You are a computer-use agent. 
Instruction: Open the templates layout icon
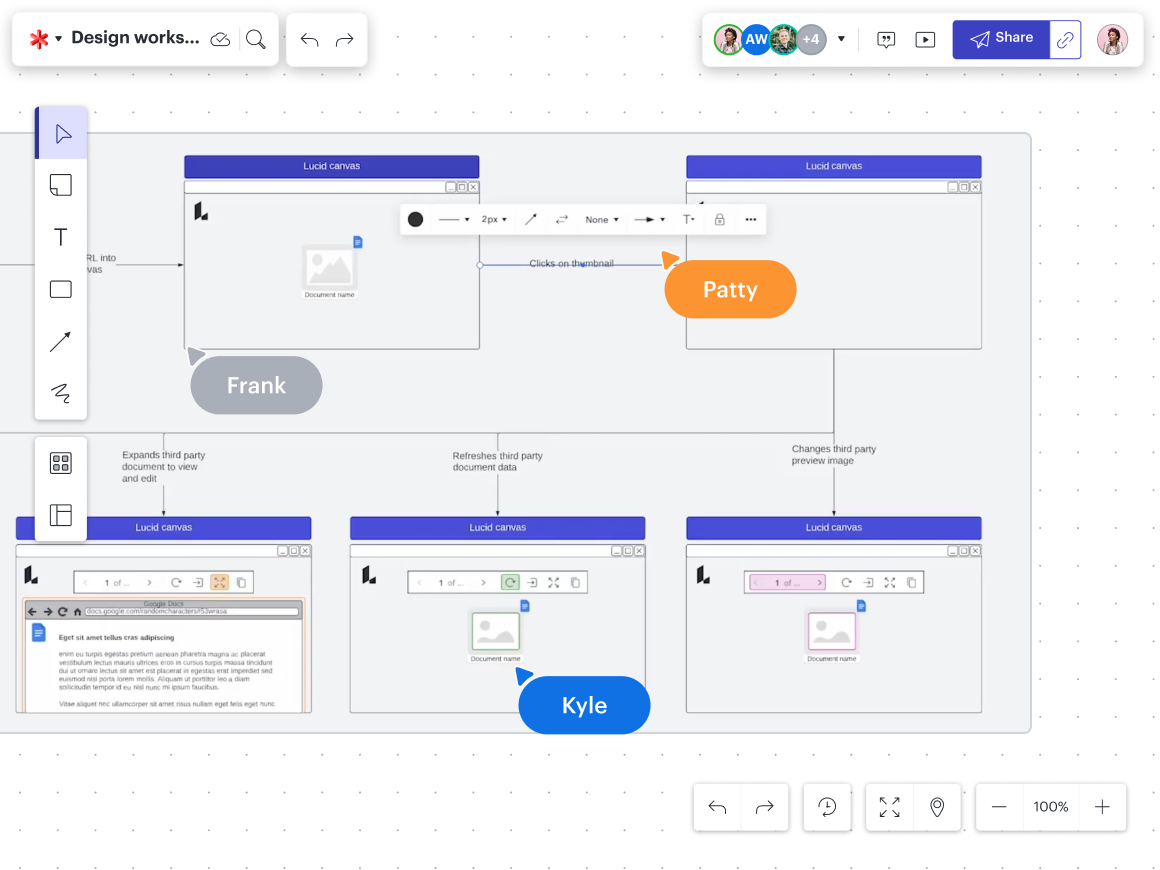point(61,515)
